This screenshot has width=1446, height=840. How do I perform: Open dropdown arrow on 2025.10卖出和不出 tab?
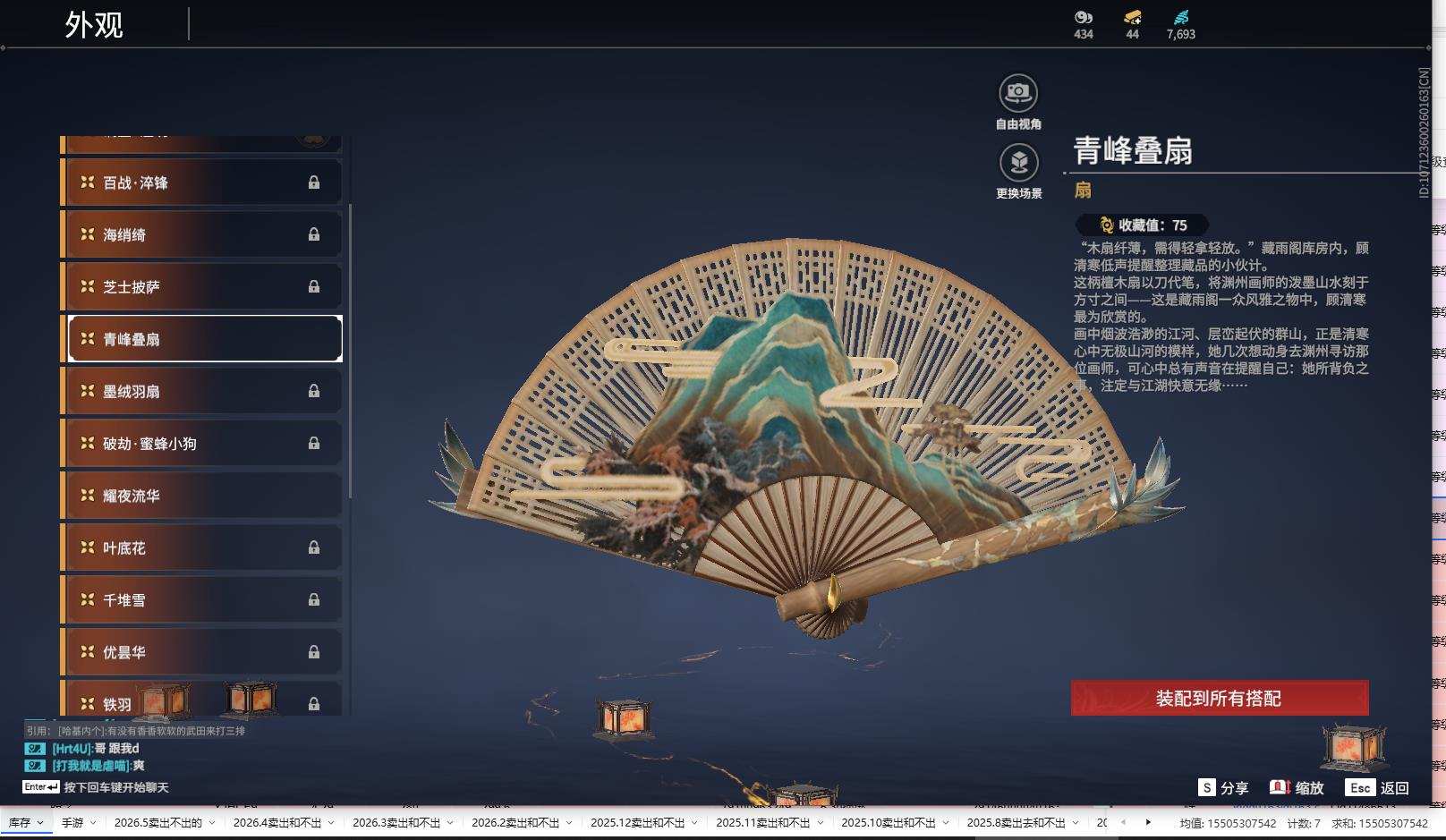[x=946, y=823]
